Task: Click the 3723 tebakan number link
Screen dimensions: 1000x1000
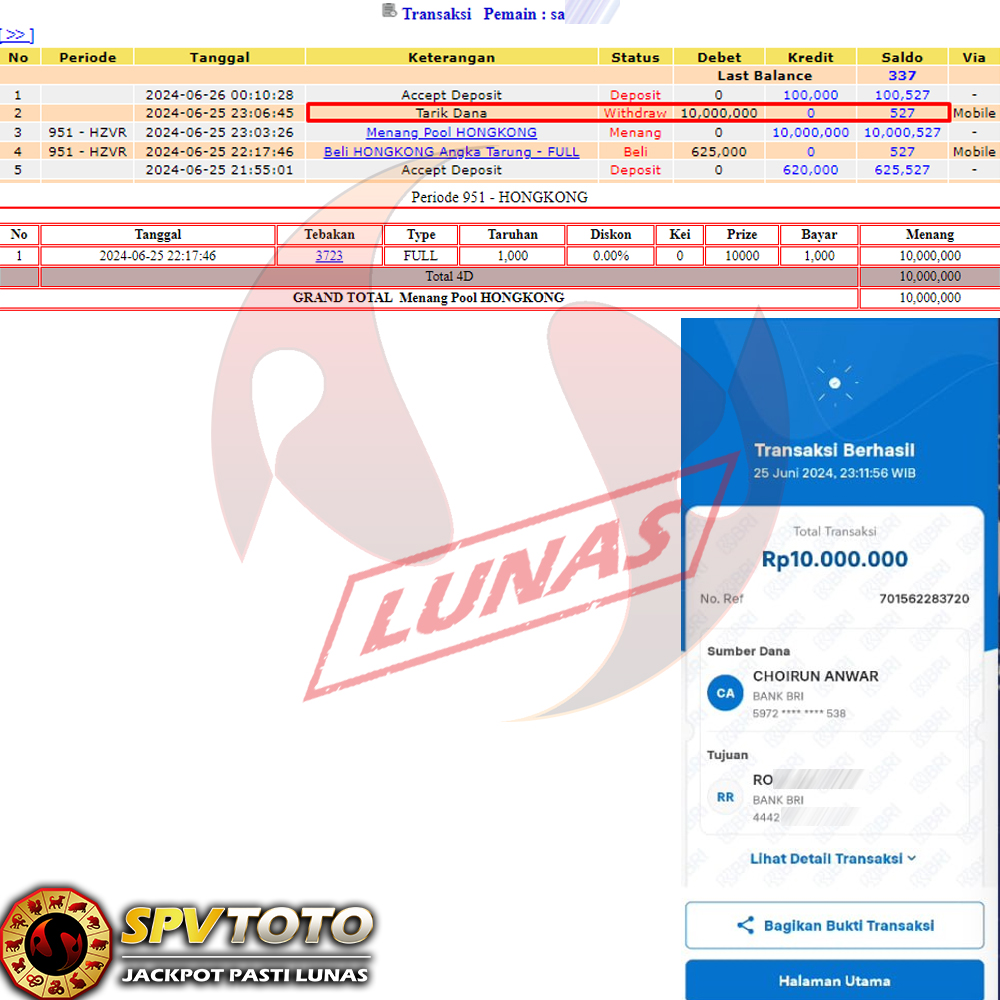Action: pos(329,256)
